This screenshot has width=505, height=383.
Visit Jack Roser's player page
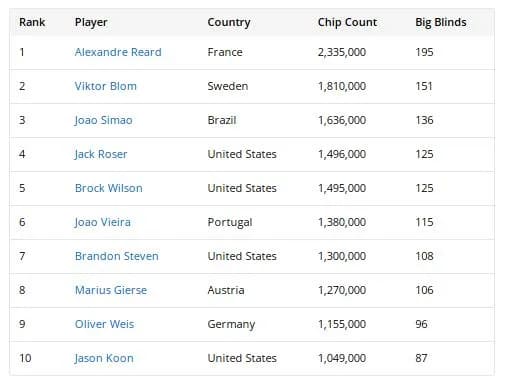click(x=101, y=154)
